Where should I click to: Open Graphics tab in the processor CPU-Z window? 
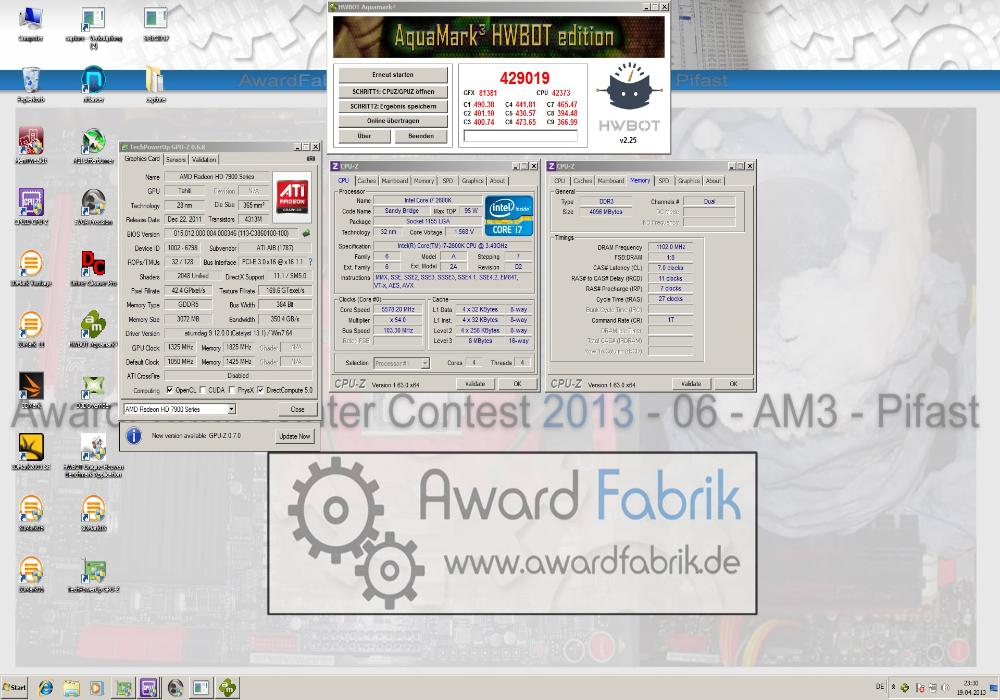pos(473,181)
